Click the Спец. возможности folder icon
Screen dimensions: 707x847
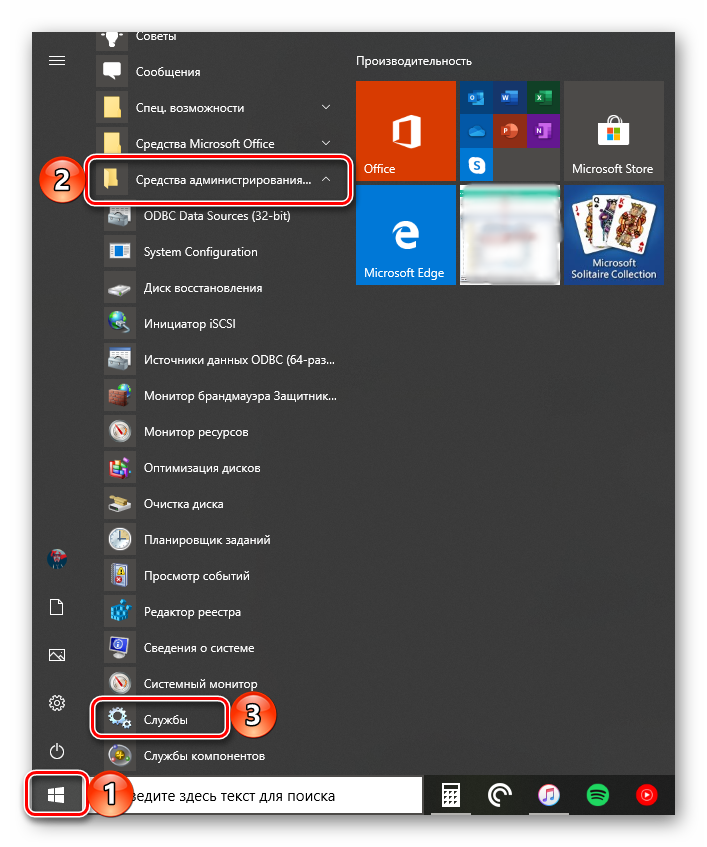(112, 107)
